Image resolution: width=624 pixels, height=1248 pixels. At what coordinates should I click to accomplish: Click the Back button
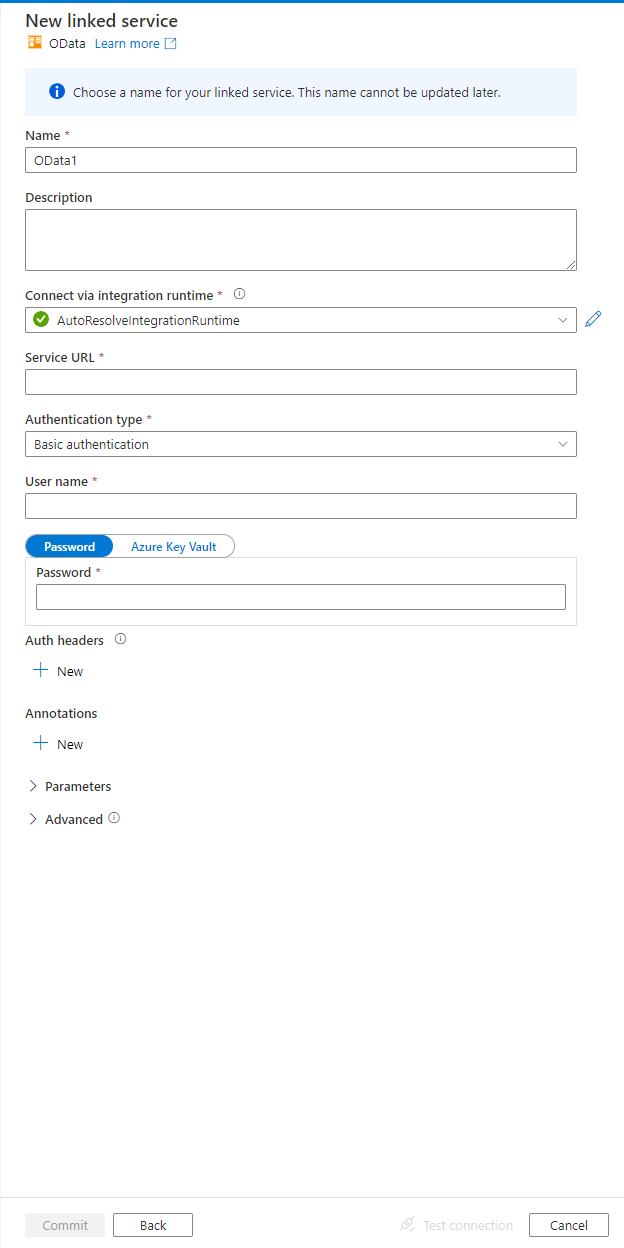coord(152,1224)
